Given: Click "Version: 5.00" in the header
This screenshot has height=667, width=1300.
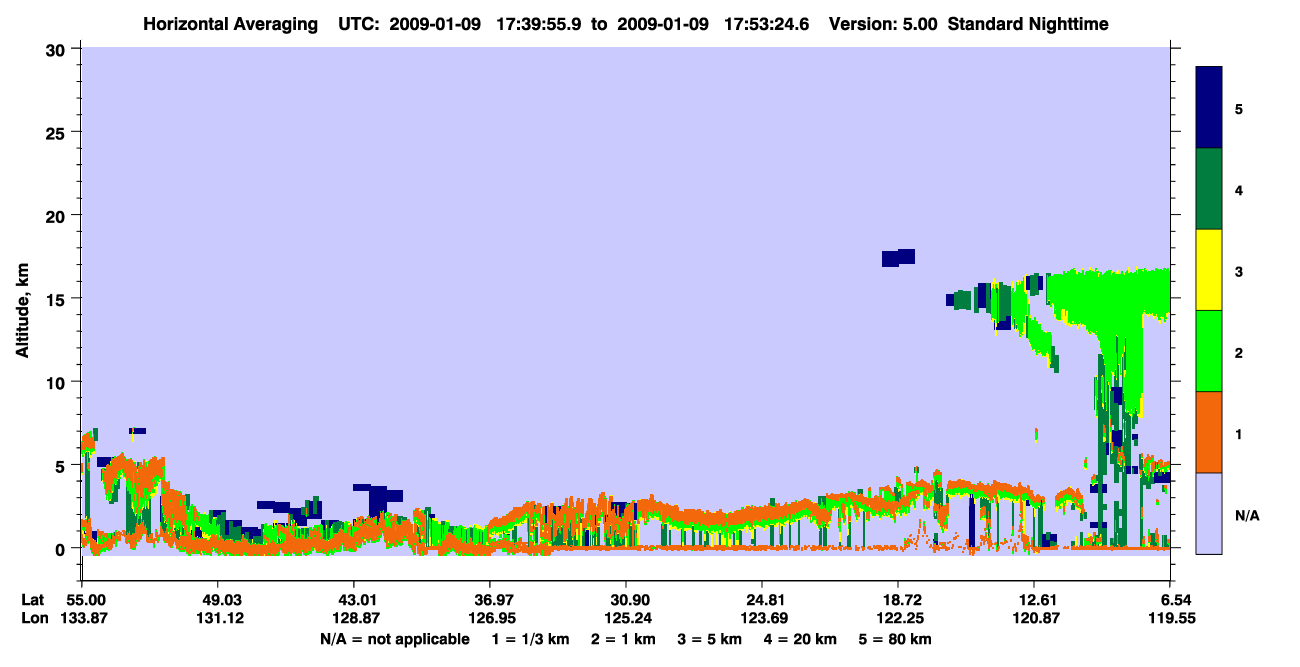Looking at the screenshot, I should 883,23.
